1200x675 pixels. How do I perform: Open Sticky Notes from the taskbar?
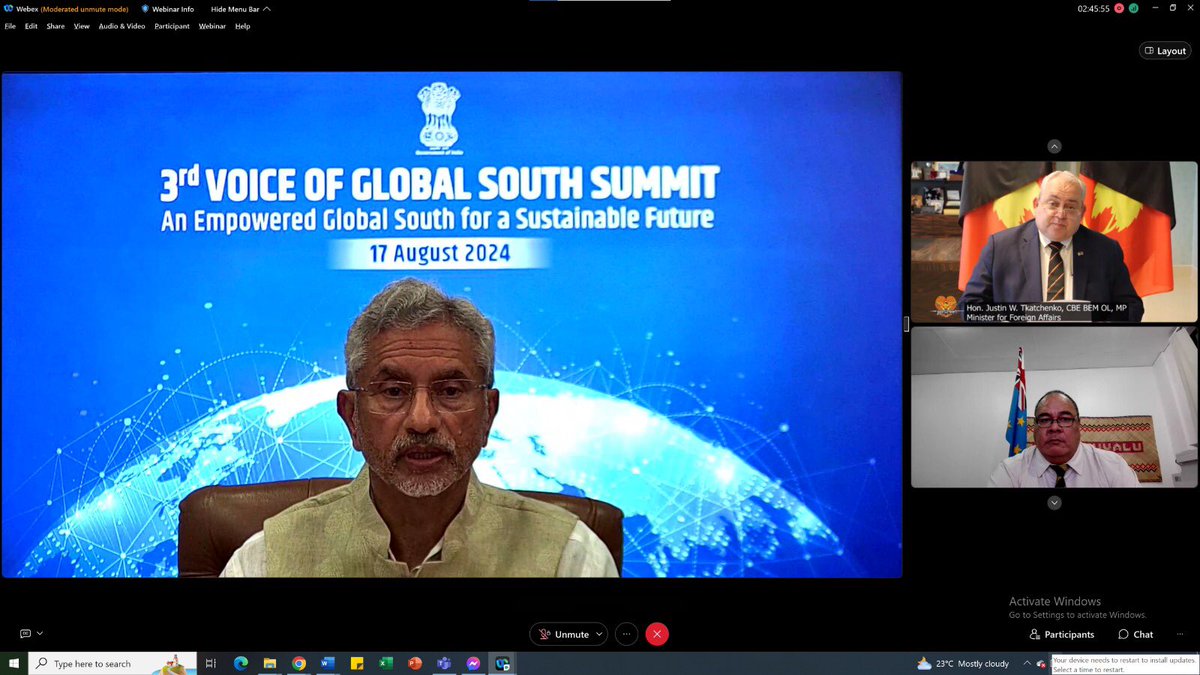coord(356,663)
